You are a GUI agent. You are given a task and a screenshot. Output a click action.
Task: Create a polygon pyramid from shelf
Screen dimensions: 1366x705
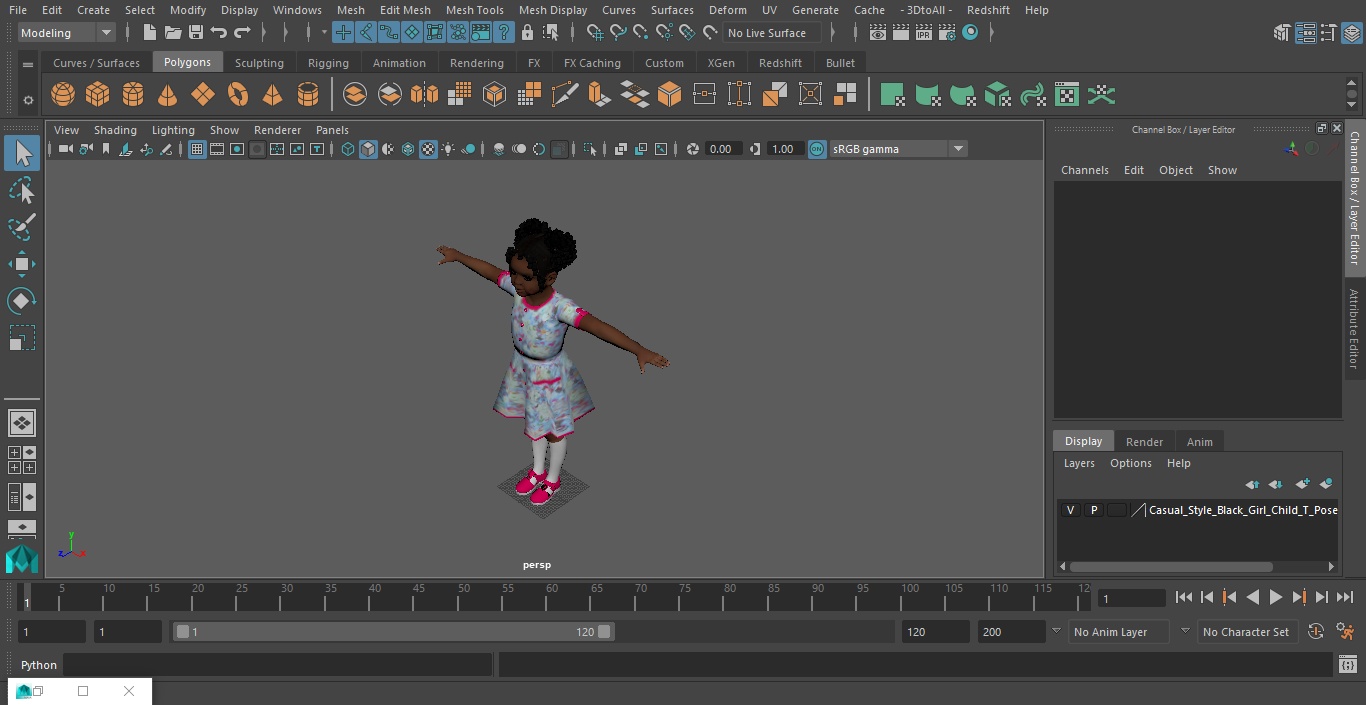point(272,95)
